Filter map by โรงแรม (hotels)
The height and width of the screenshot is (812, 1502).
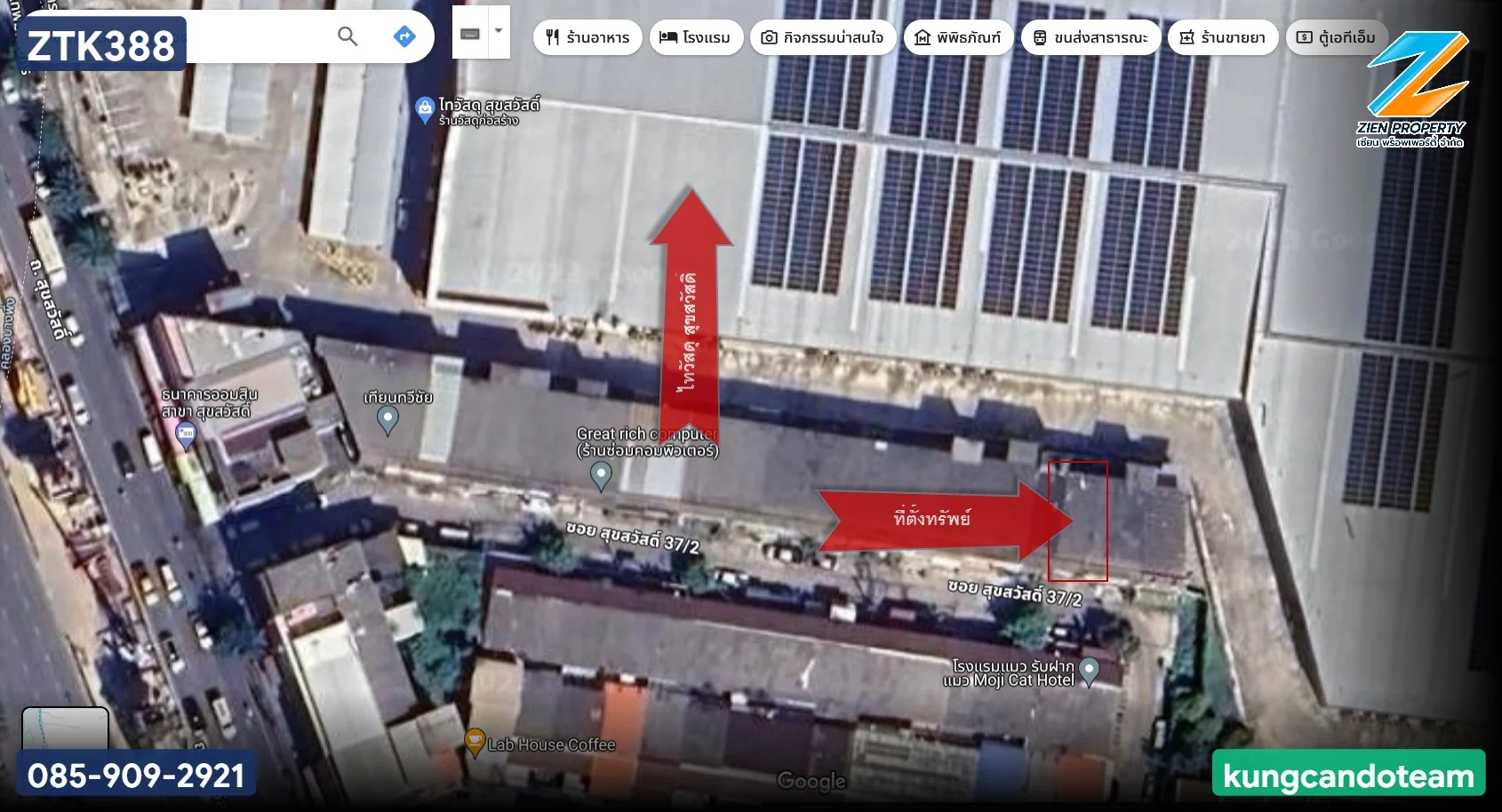tap(696, 37)
